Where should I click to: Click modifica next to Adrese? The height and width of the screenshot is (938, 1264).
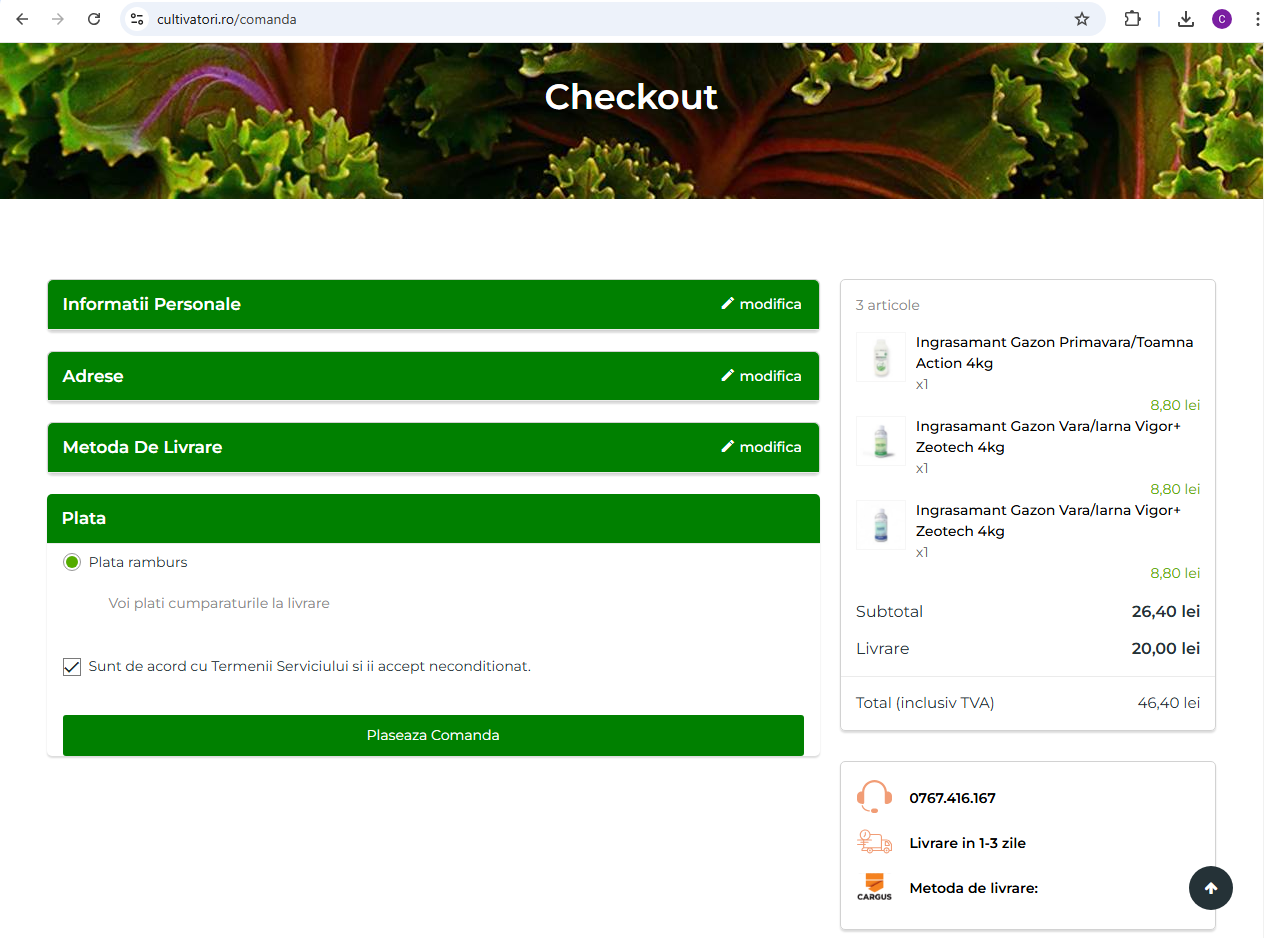761,376
